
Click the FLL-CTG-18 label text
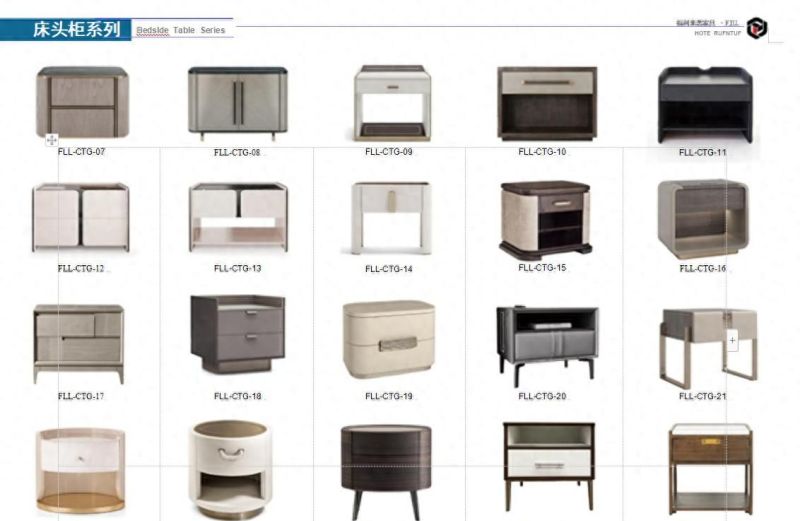point(238,396)
